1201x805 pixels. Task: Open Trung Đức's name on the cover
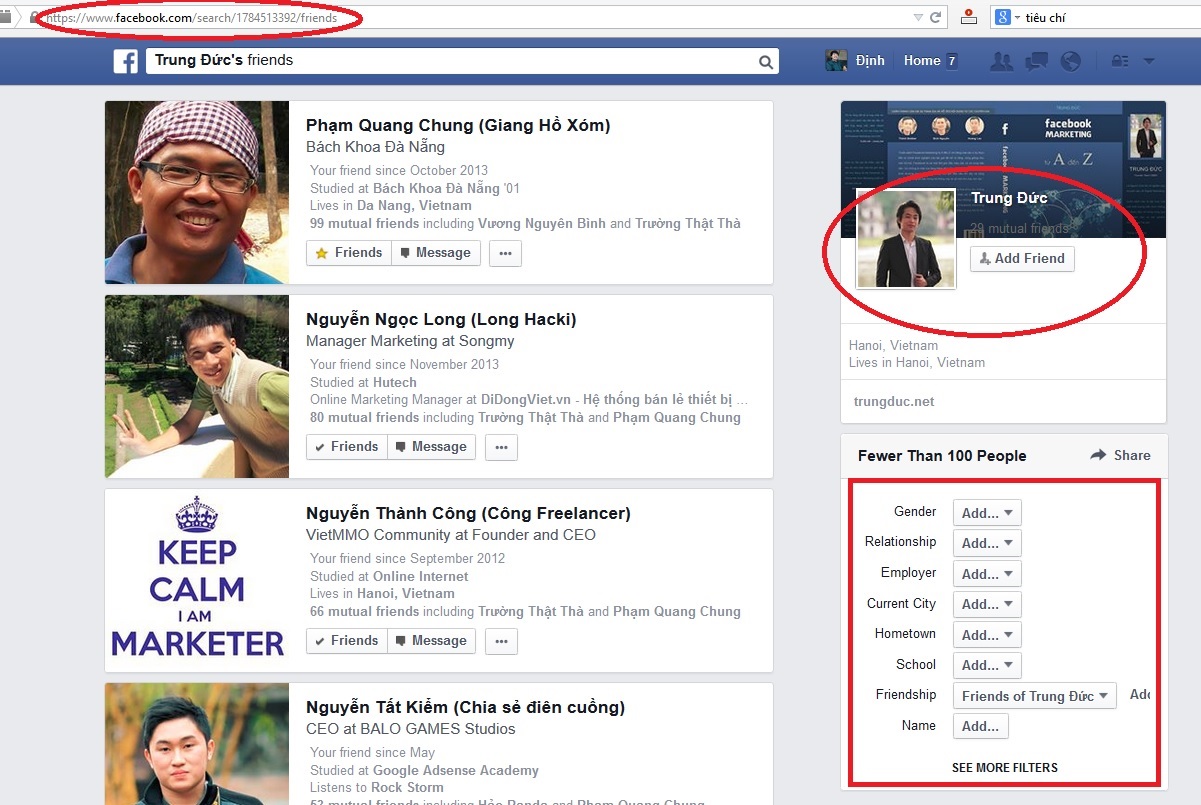pos(1009,198)
